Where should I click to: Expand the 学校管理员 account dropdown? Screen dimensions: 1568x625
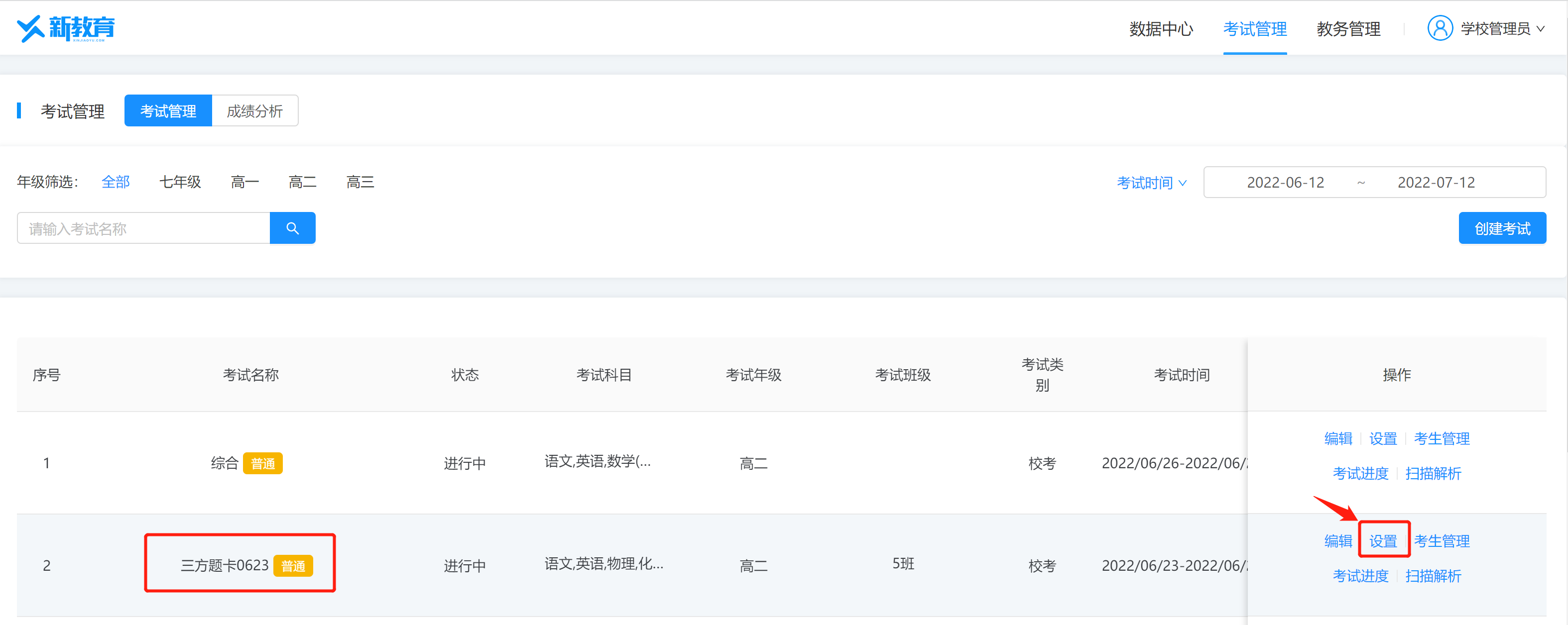1501,28
